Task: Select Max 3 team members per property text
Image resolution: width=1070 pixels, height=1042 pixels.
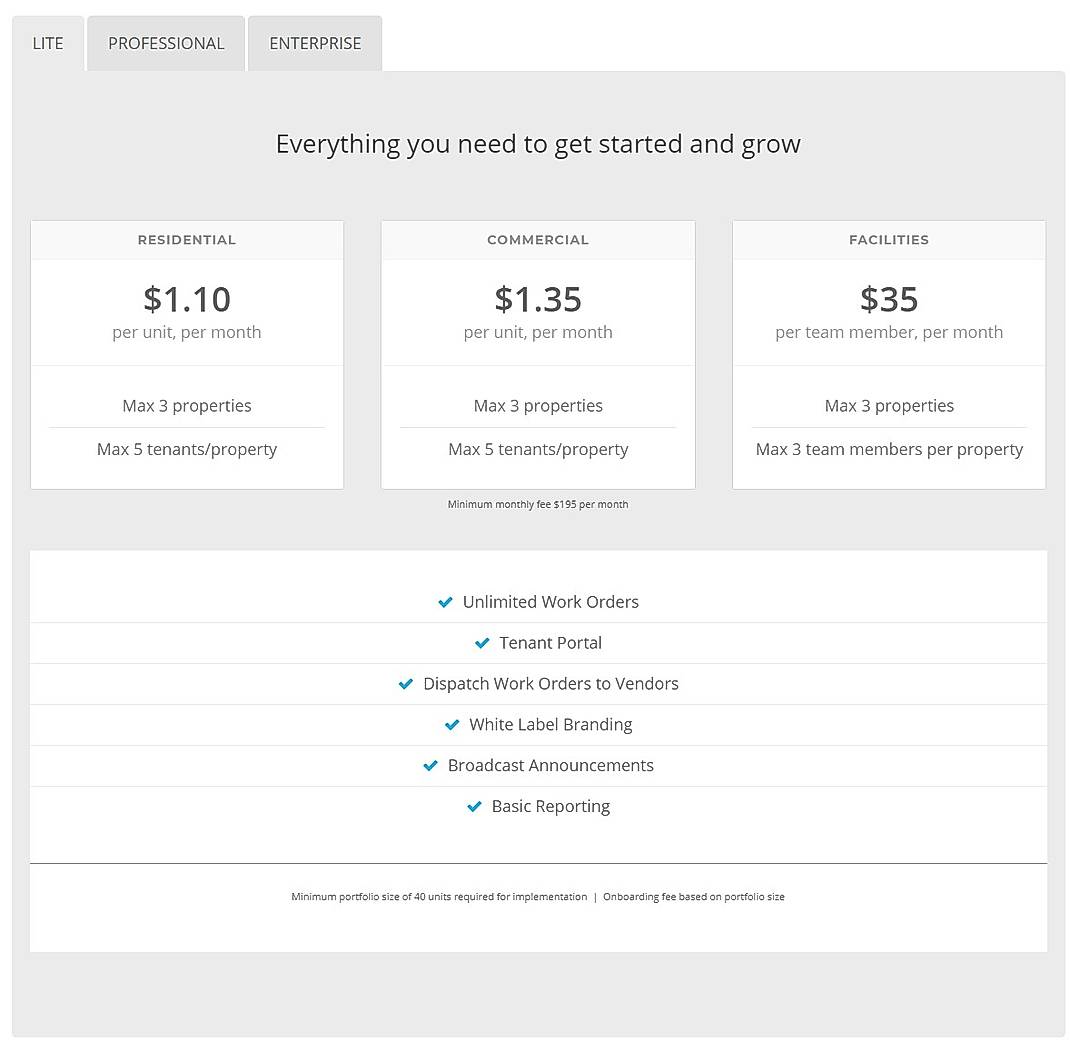Action: 888,449
